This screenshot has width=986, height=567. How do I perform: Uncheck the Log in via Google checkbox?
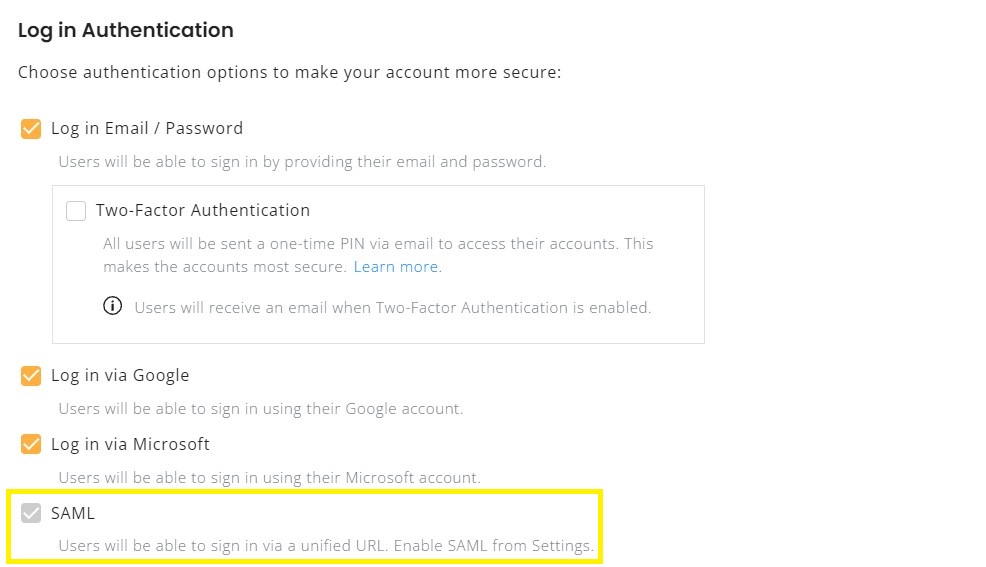[x=31, y=376]
